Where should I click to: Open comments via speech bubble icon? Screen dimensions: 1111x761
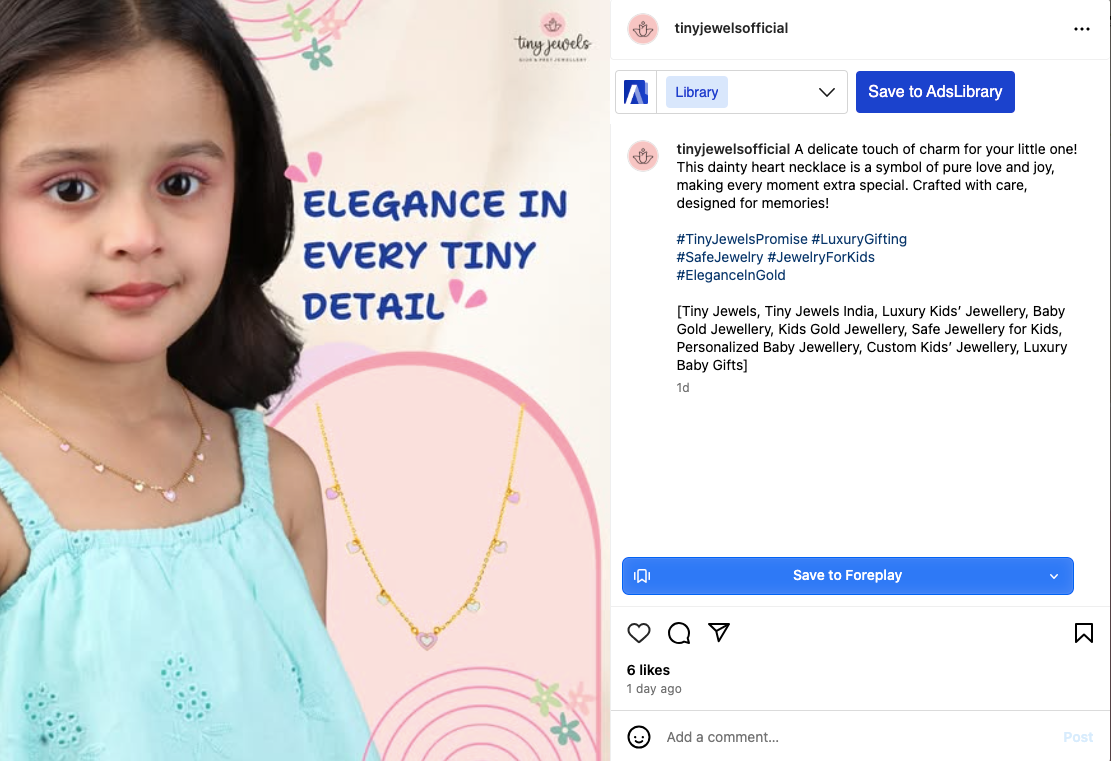click(x=679, y=633)
